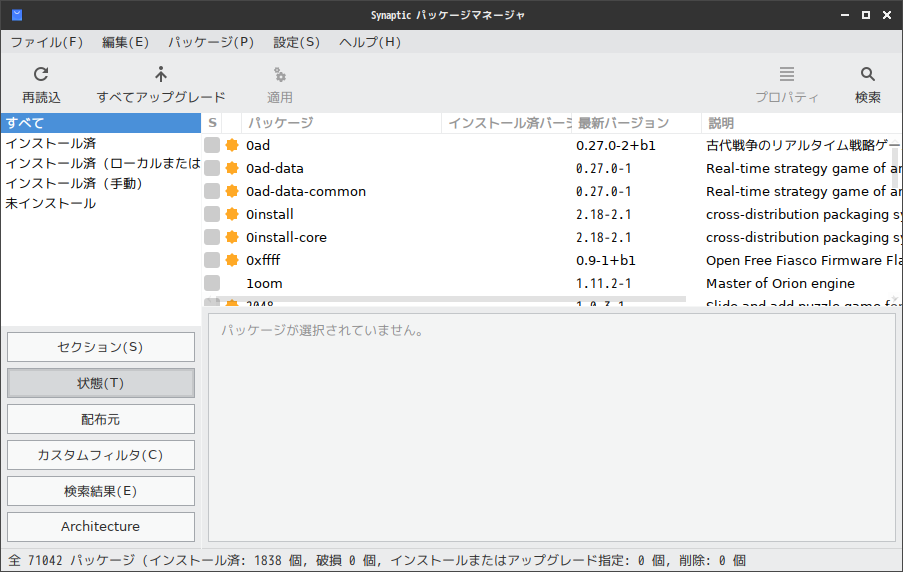Click 'Master of Orion engine' description
This screenshot has width=903, height=572.
pyautogui.click(x=780, y=283)
